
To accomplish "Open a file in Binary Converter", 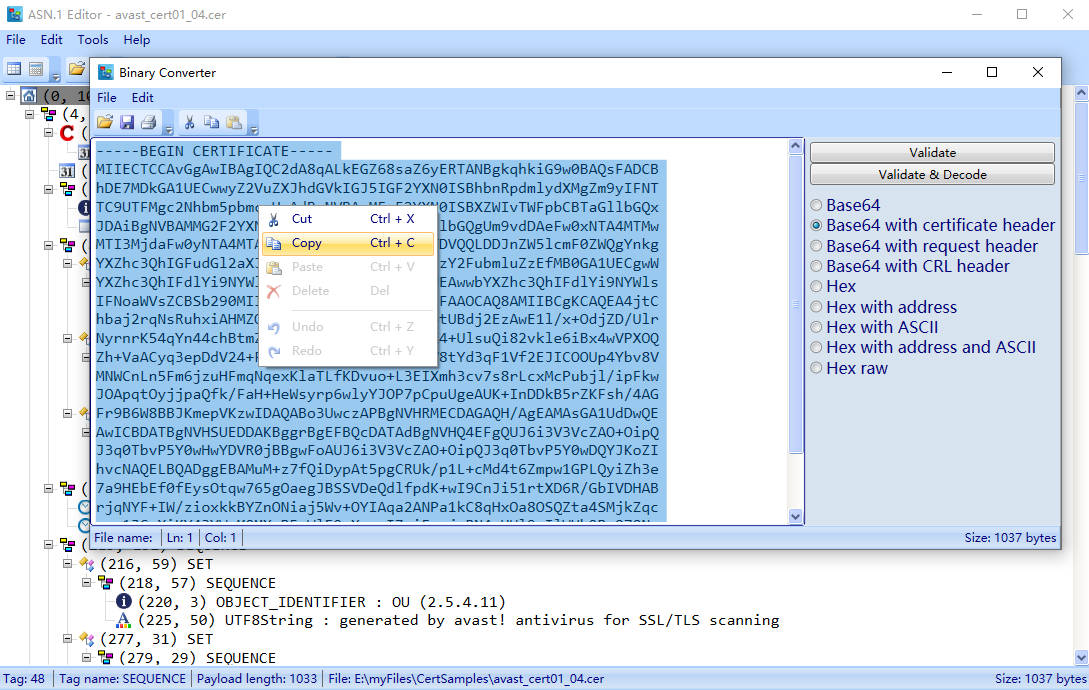I will click(105, 121).
